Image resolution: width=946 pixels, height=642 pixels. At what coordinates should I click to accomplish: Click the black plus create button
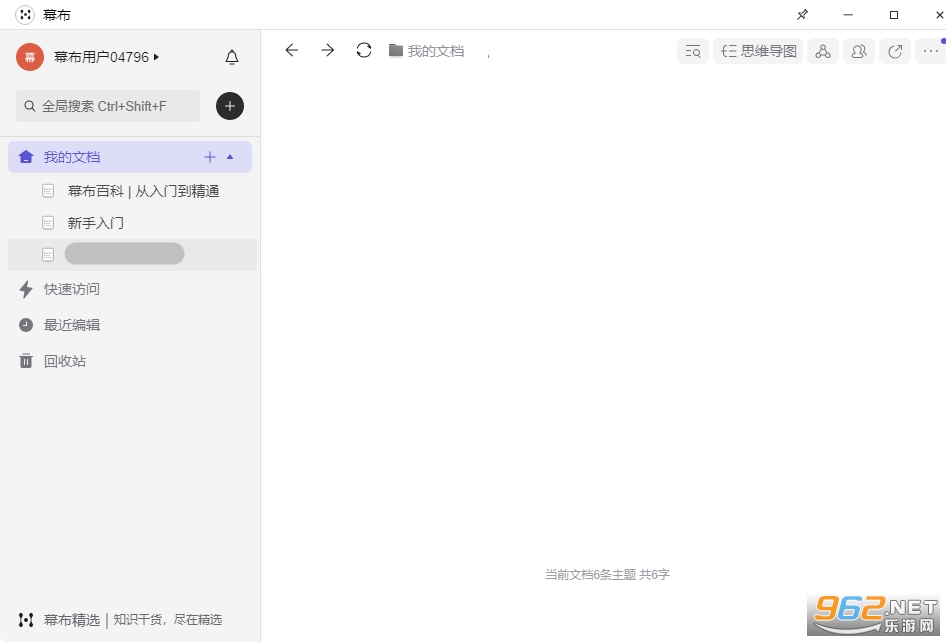click(x=230, y=106)
